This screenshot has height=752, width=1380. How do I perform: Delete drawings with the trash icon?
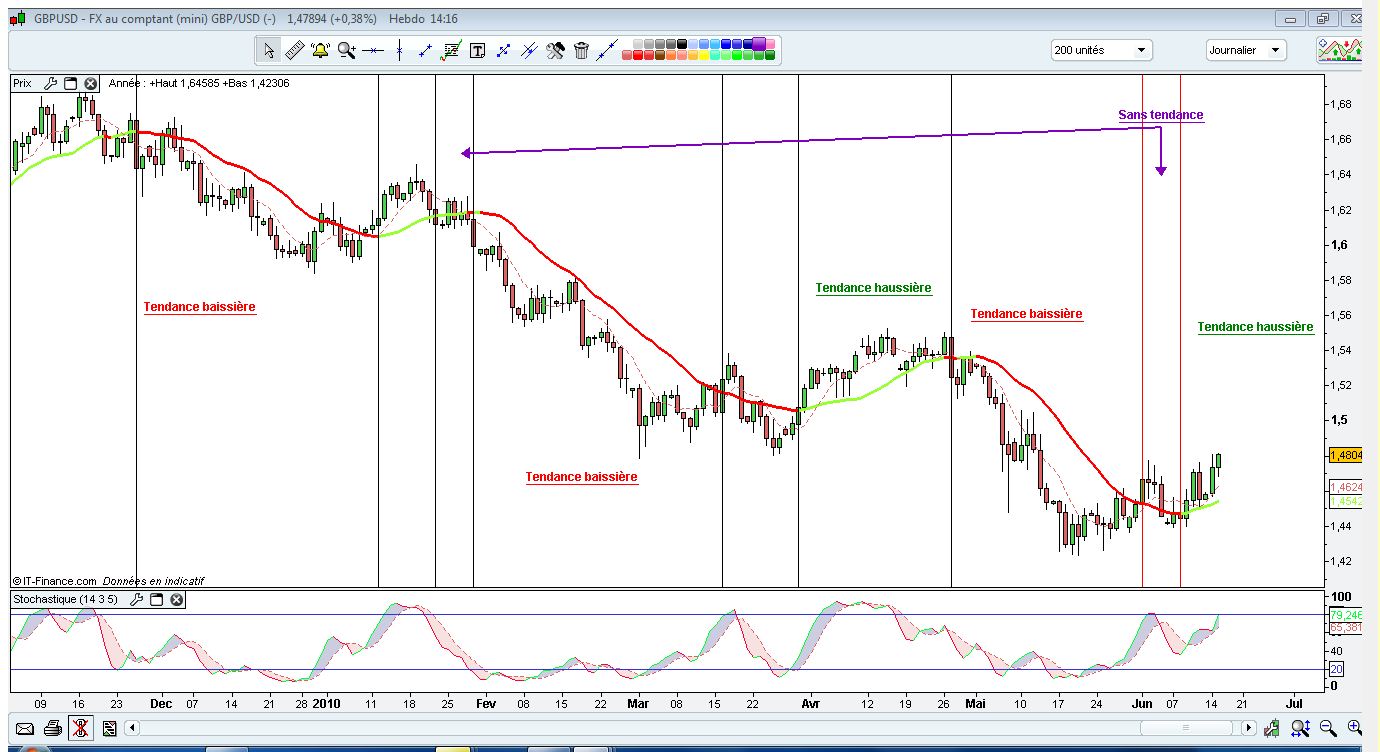(582, 49)
